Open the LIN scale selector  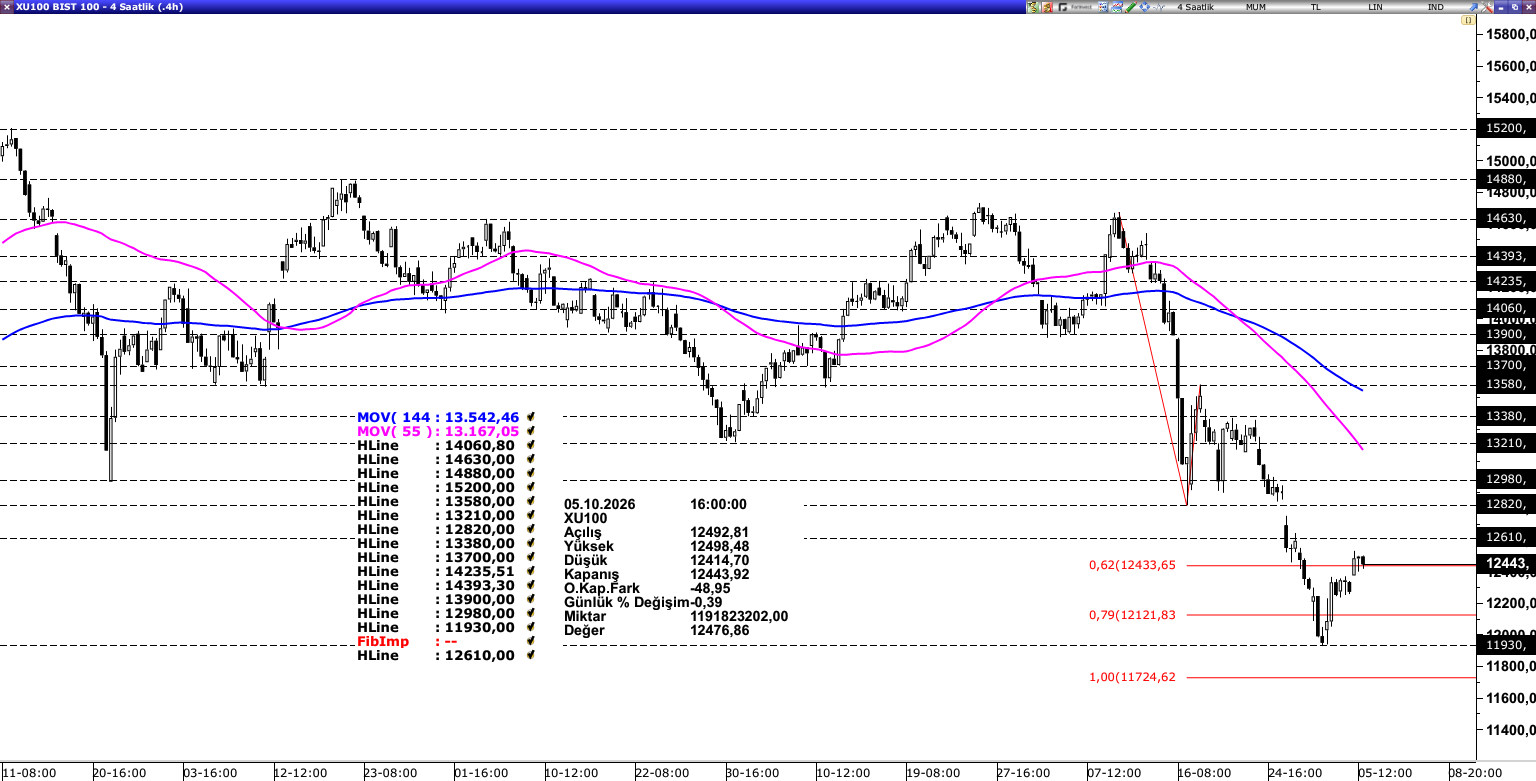1376,7
